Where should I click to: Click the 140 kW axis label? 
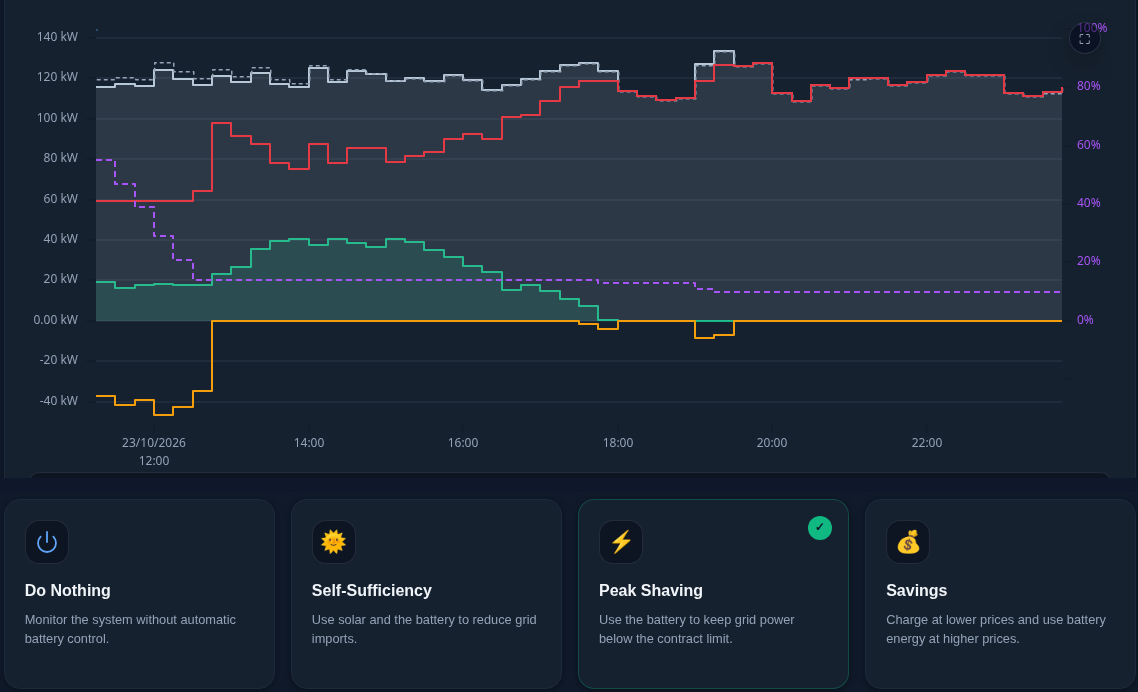coord(57,37)
